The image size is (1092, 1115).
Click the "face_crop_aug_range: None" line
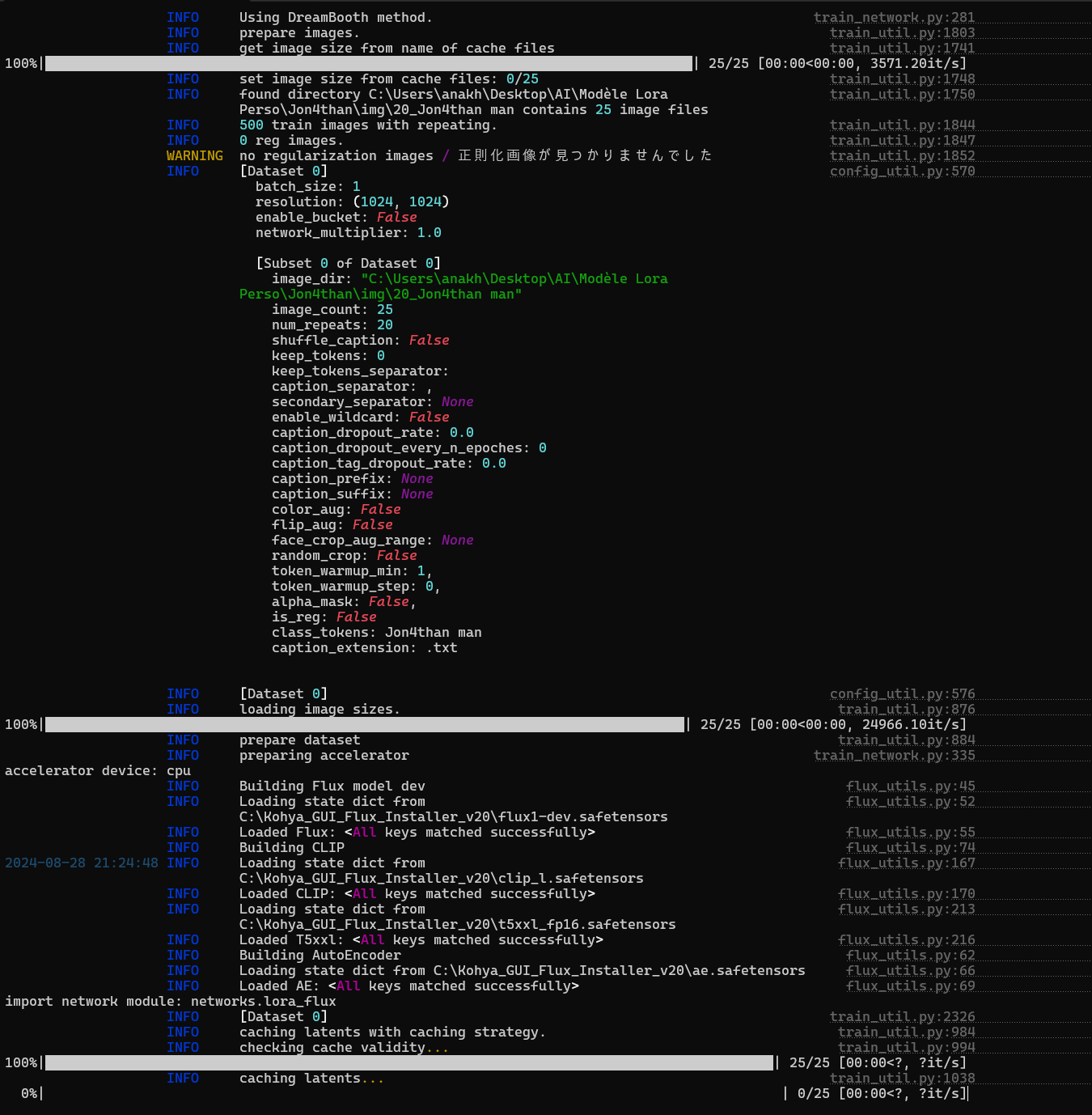tap(373, 540)
